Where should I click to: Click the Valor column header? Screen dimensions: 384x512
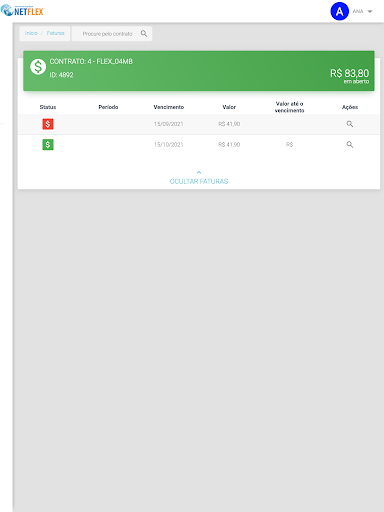point(229,107)
